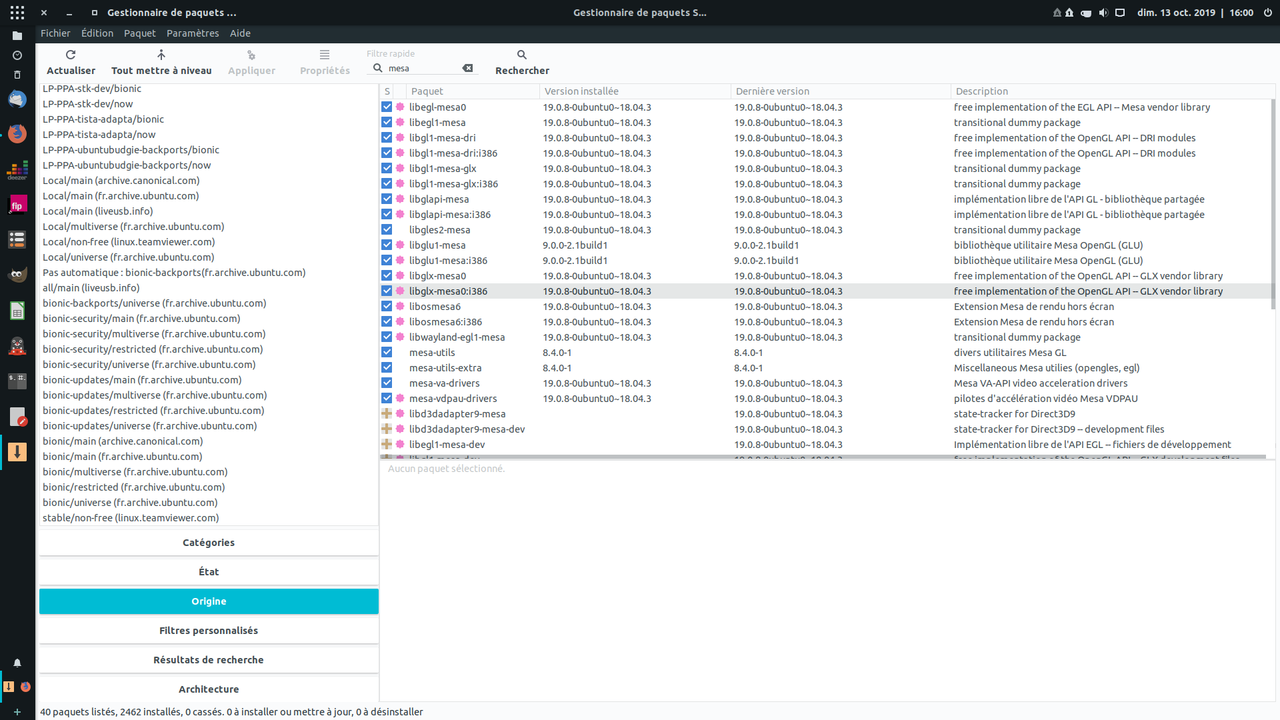Click the Actualiser reload icon
Screen dimensions: 1280x720
click(x=71, y=55)
